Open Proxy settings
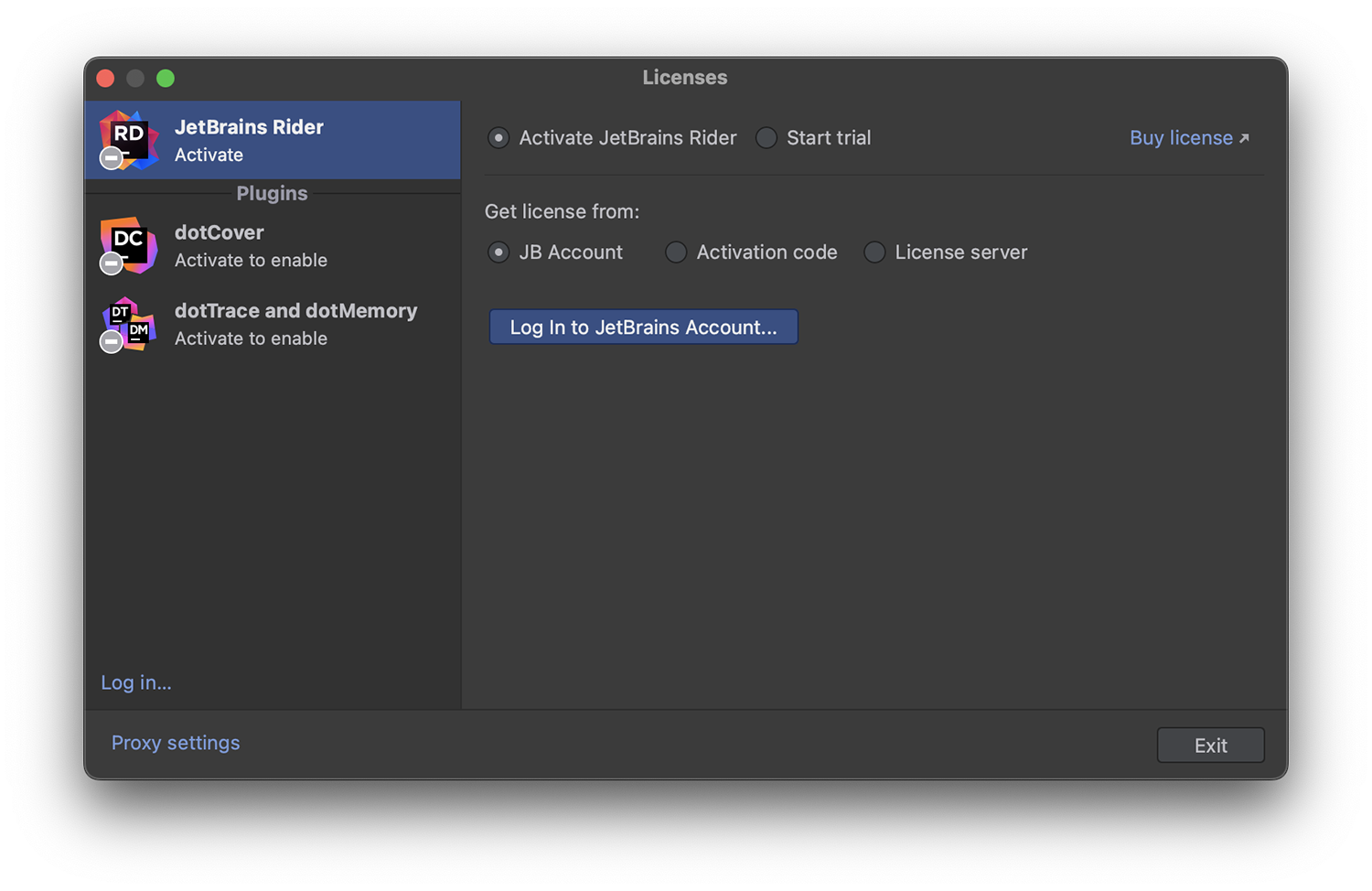The height and width of the screenshot is (891, 1372). point(176,743)
